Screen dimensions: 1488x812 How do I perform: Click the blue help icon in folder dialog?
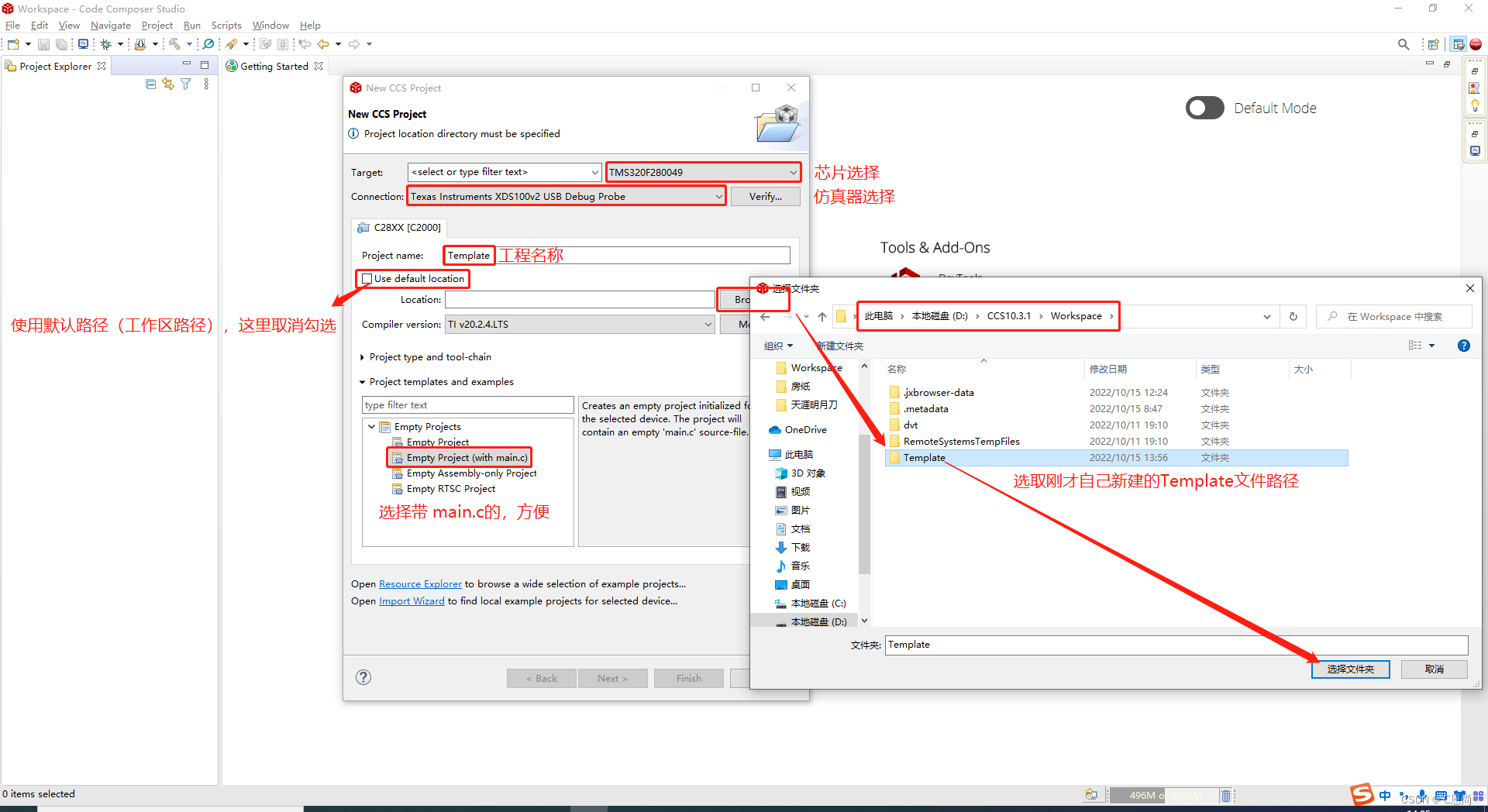click(1464, 346)
